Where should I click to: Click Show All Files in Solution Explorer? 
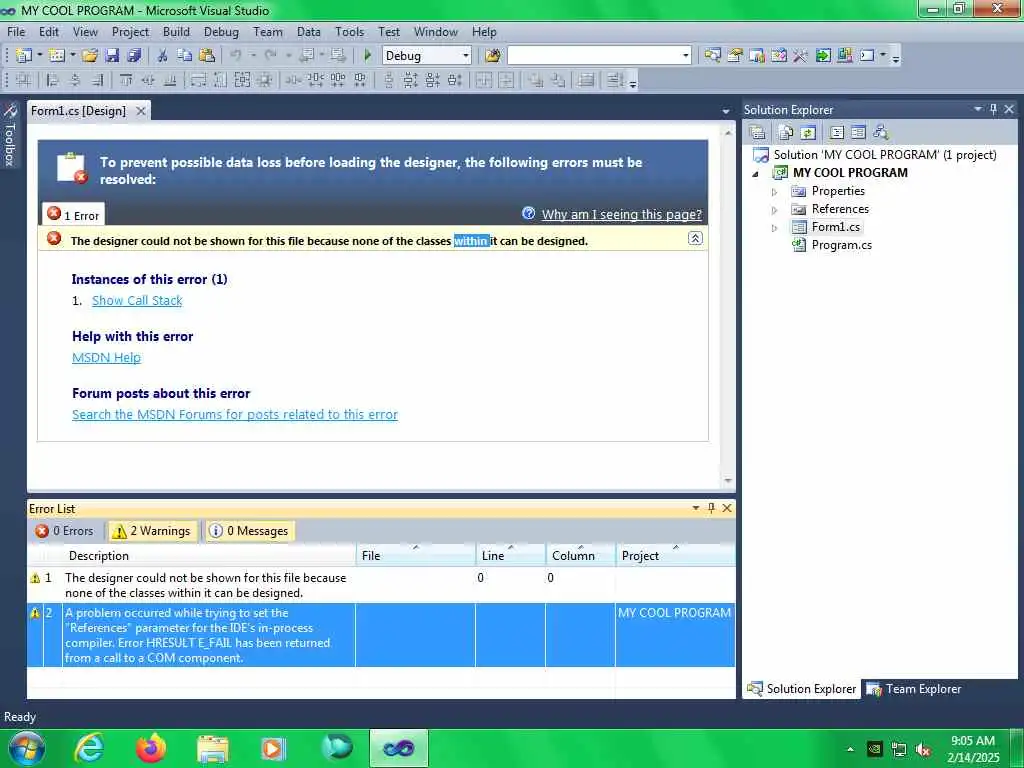point(786,133)
